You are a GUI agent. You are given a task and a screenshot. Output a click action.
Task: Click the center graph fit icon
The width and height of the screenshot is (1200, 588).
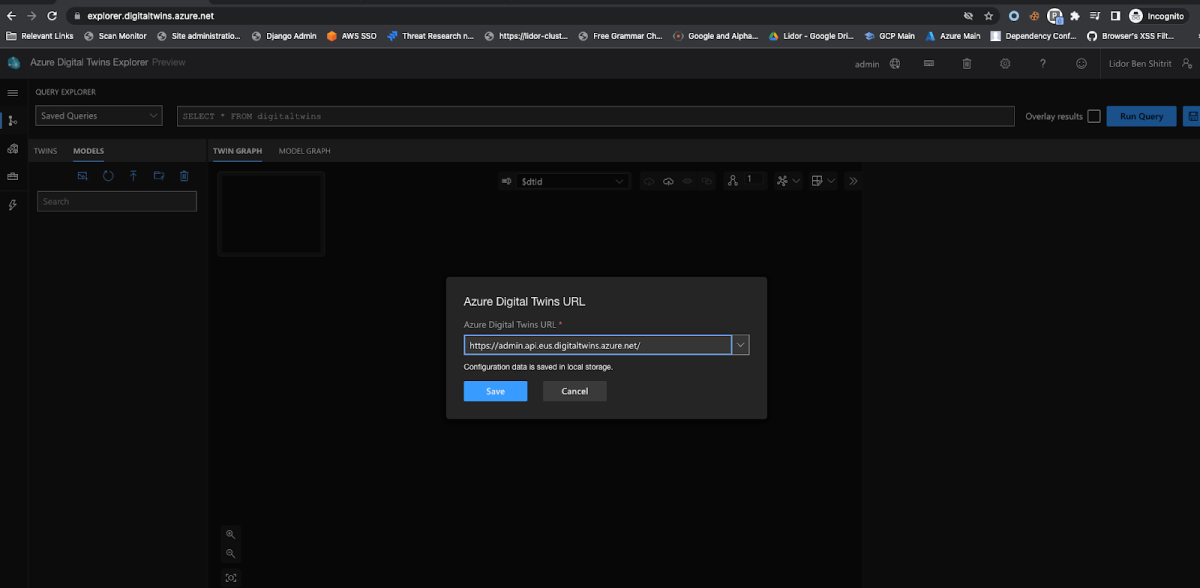[231, 577]
